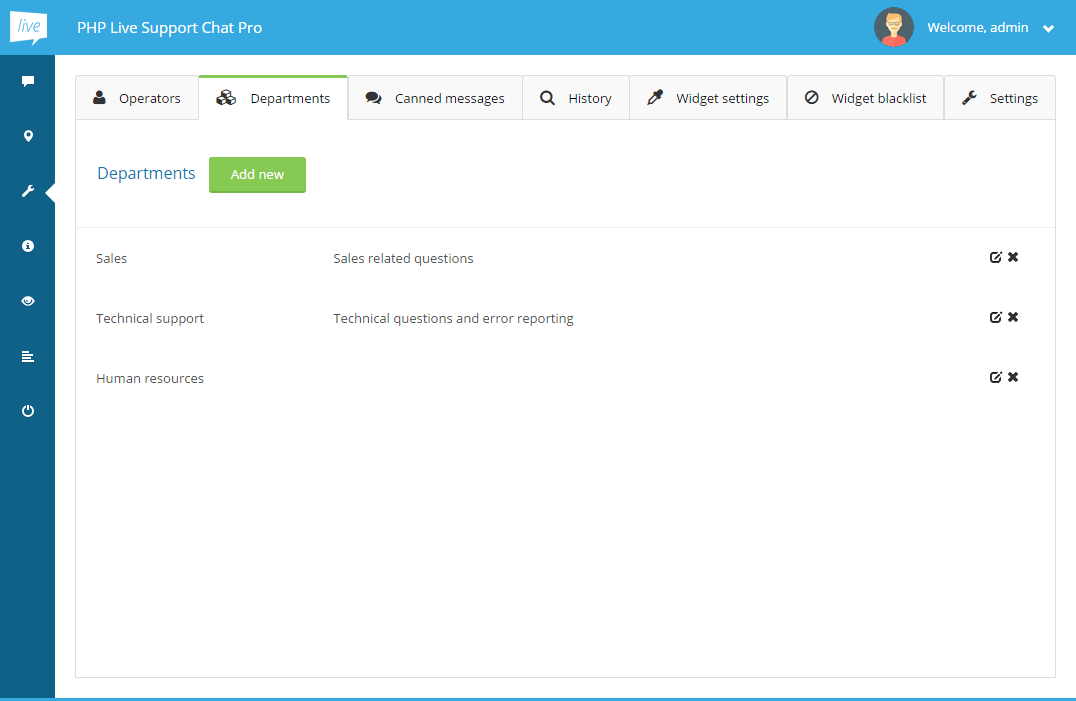Select the wrench icon in left sidebar
The image size is (1076, 701).
point(28,191)
